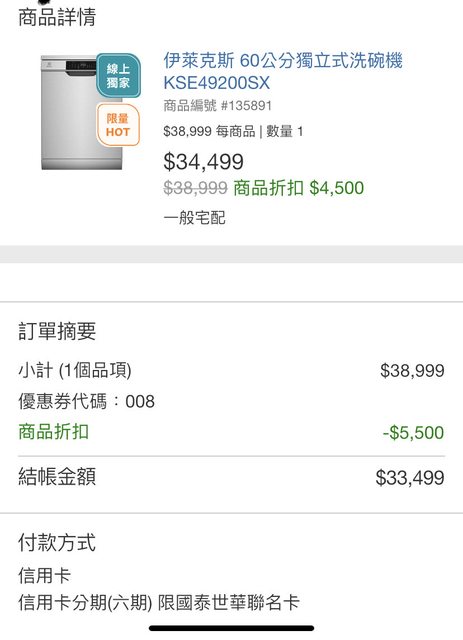Screen dimensions: 463x640
Task: Click the 一般宅配 delivery method text
Action: point(194,218)
